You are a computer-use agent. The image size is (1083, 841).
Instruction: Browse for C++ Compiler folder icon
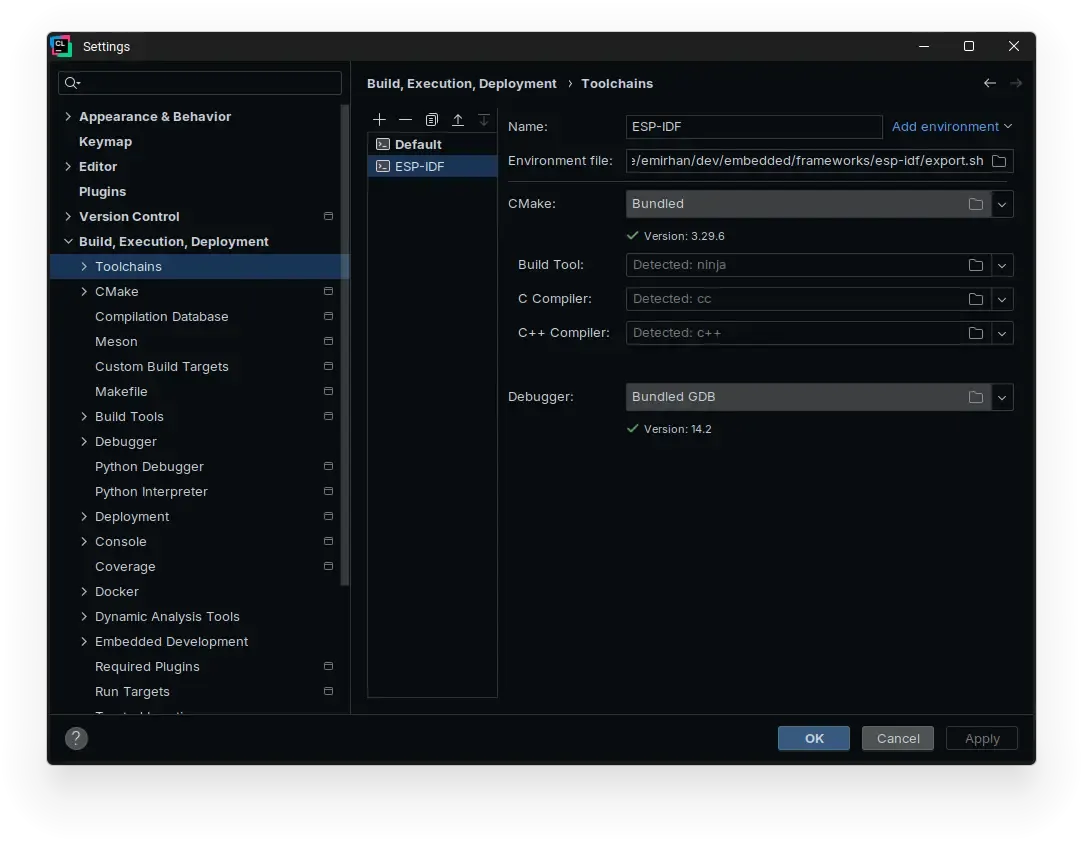pos(975,333)
